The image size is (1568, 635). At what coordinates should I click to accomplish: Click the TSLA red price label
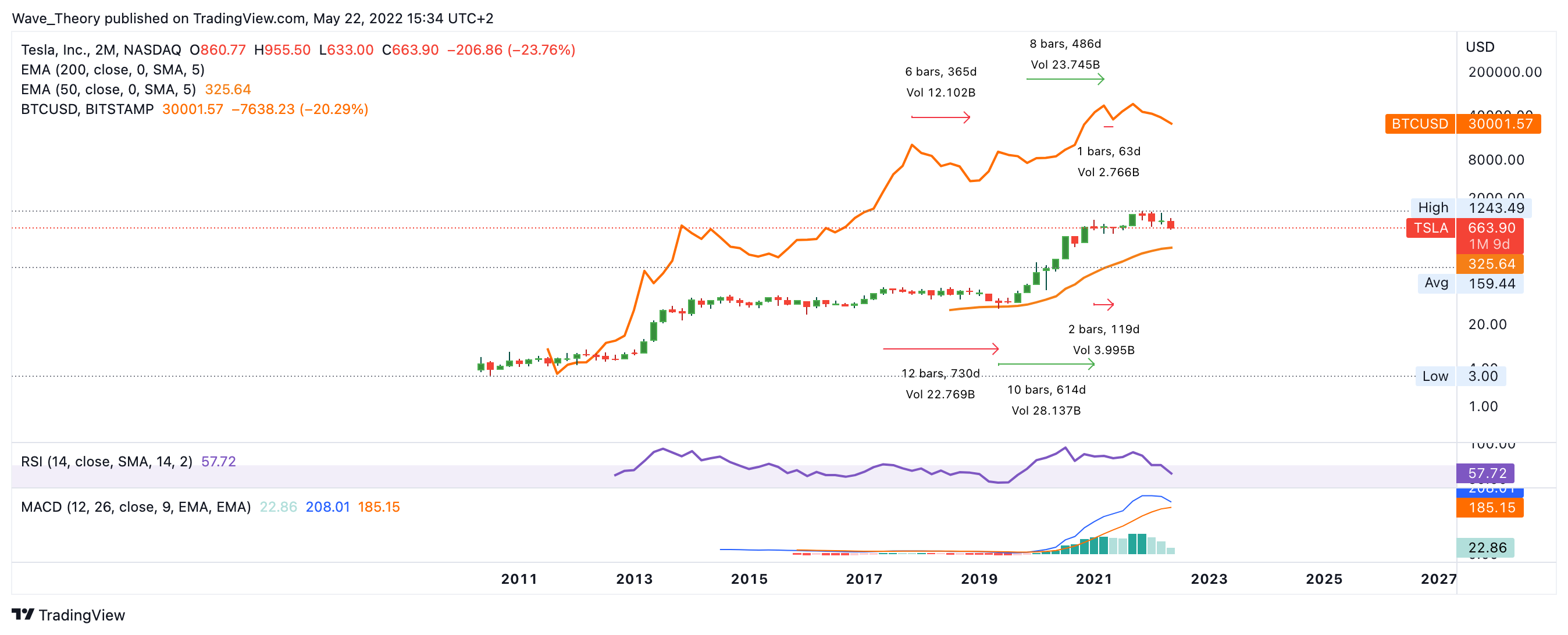pyautogui.click(x=1430, y=228)
